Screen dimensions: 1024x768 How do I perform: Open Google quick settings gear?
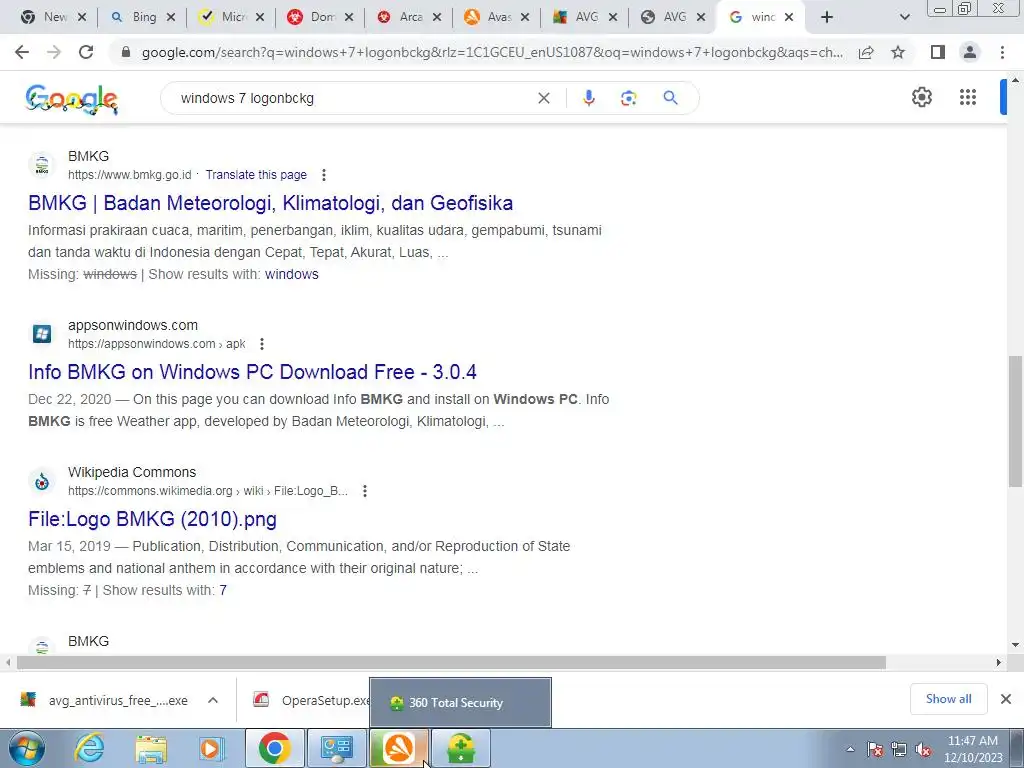pyautogui.click(x=921, y=97)
